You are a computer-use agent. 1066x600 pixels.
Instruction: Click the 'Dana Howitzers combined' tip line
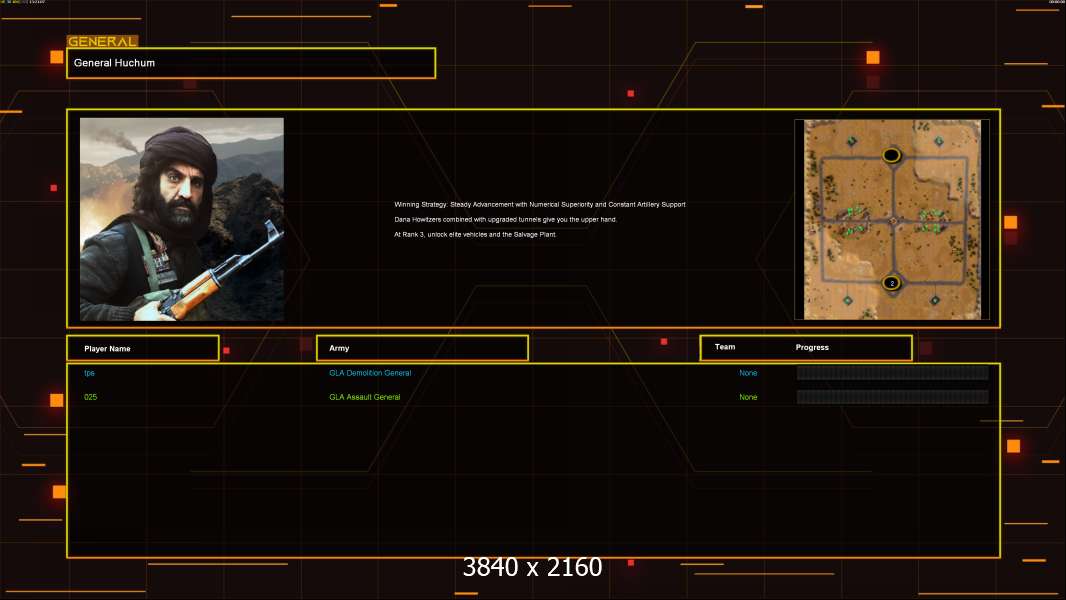[x=505, y=219]
